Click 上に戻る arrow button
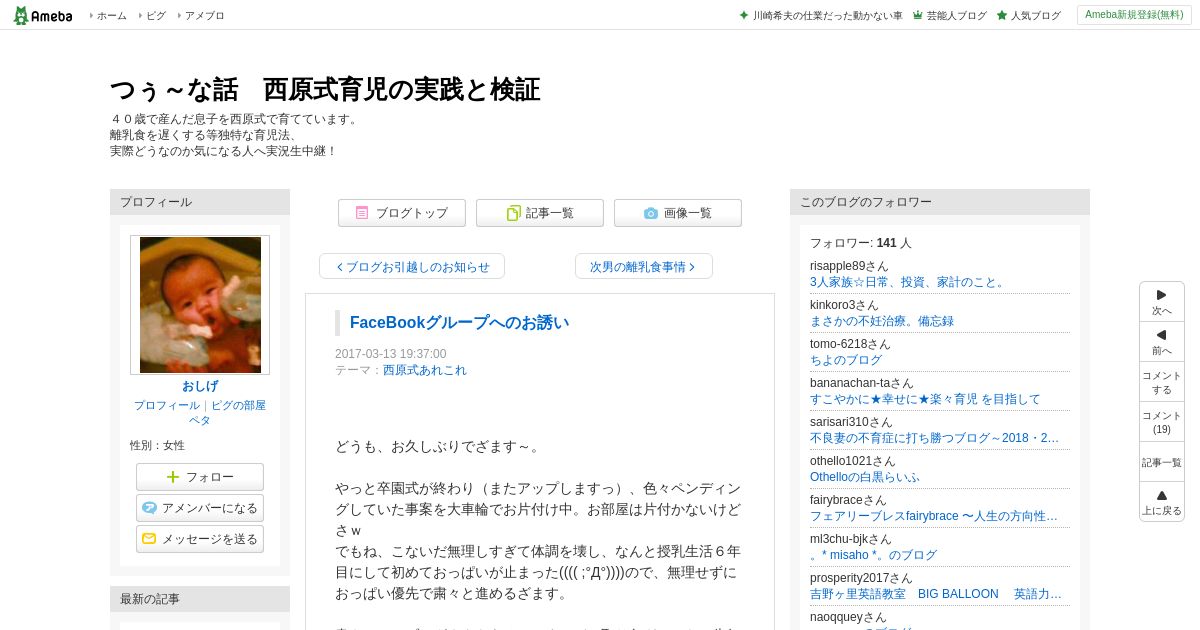This screenshot has width=1200, height=630. point(1162,502)
